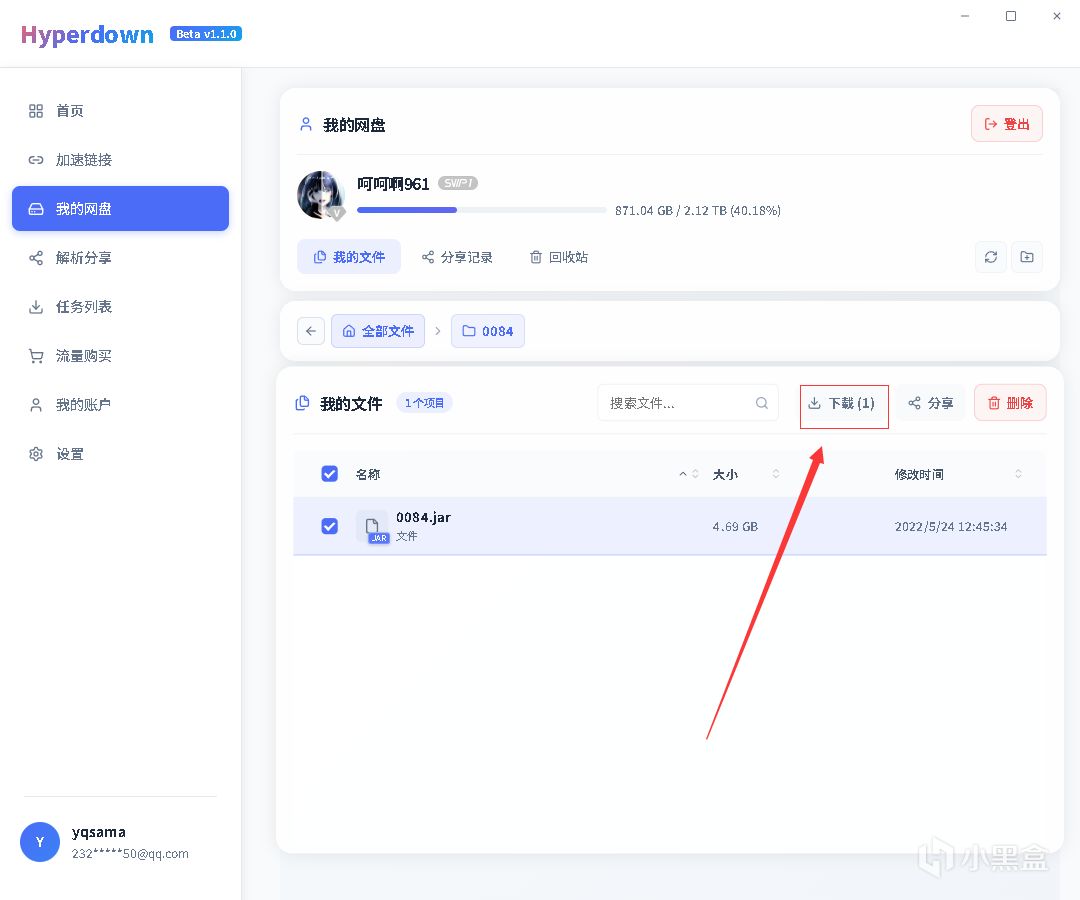The image size is (1080, 900).
Task: Click the 呵呵啊961 profile avatar
Action: 321,195
